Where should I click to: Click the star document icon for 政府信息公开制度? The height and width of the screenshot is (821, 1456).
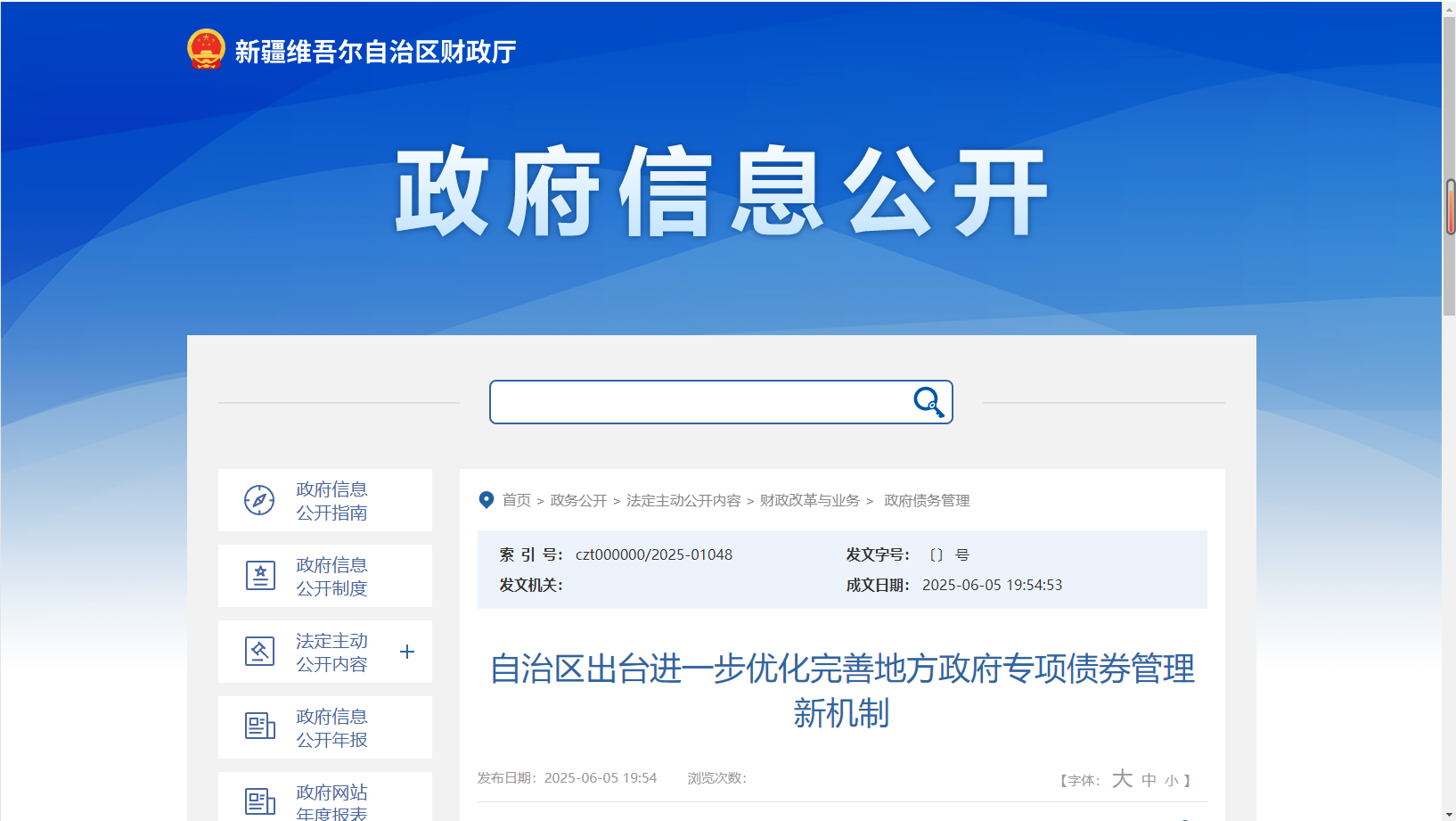[x=259, y=576]
